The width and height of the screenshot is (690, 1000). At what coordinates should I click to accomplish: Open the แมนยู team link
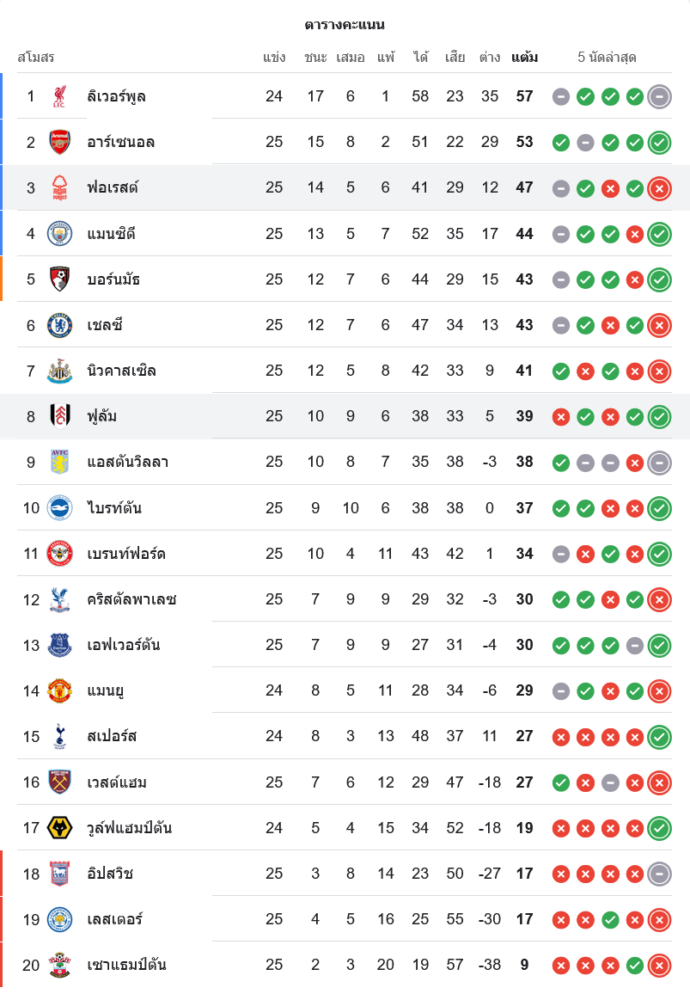point(105,691)
